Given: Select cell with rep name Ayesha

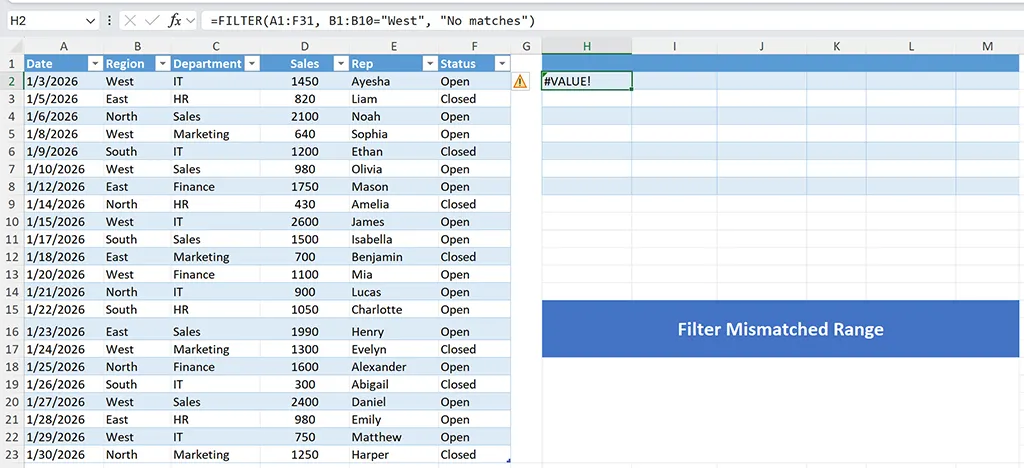Looking at the screenshot, I should tap(394, 82).
